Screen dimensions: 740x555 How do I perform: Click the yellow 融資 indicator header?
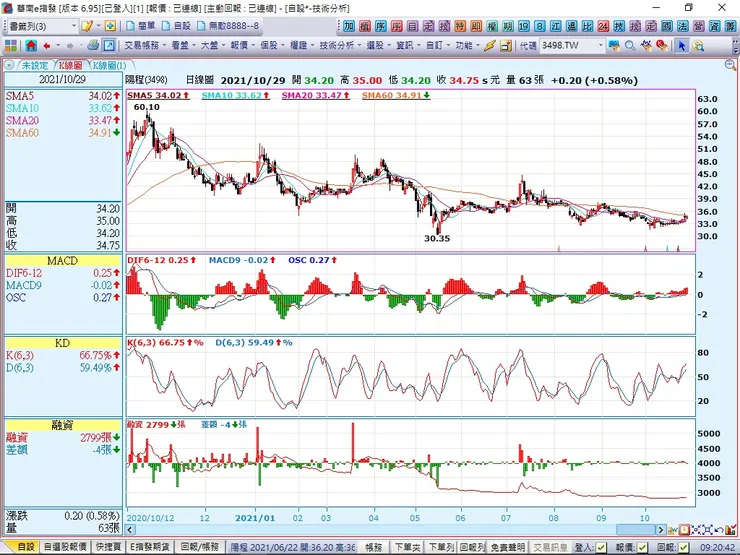pos(63,425)
